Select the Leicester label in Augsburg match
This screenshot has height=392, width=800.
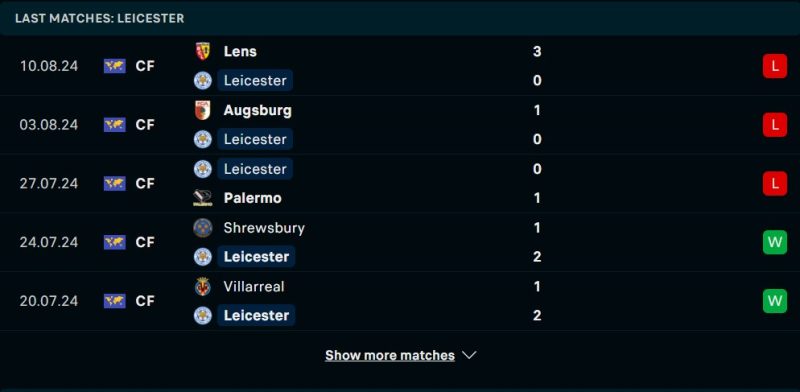click(255, 139)
